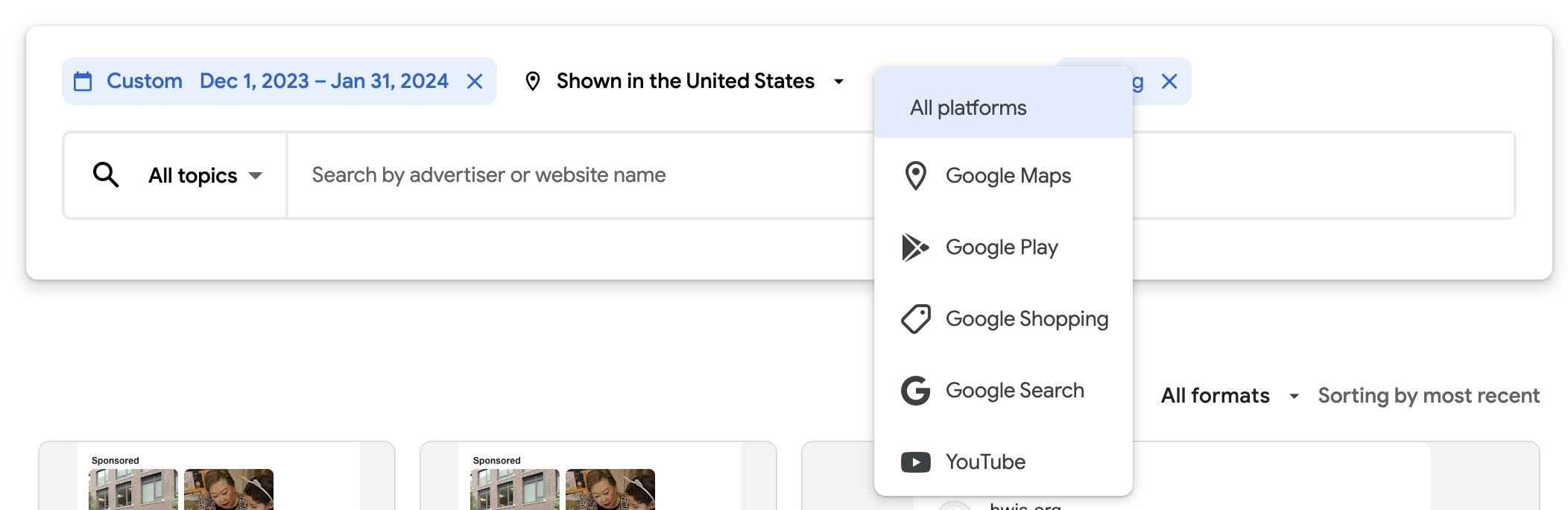Viewport: 1568px width, 510px height.
Task: Open the first Sponsored ad card
Action: pyautogui.click(x=217, y=476)
